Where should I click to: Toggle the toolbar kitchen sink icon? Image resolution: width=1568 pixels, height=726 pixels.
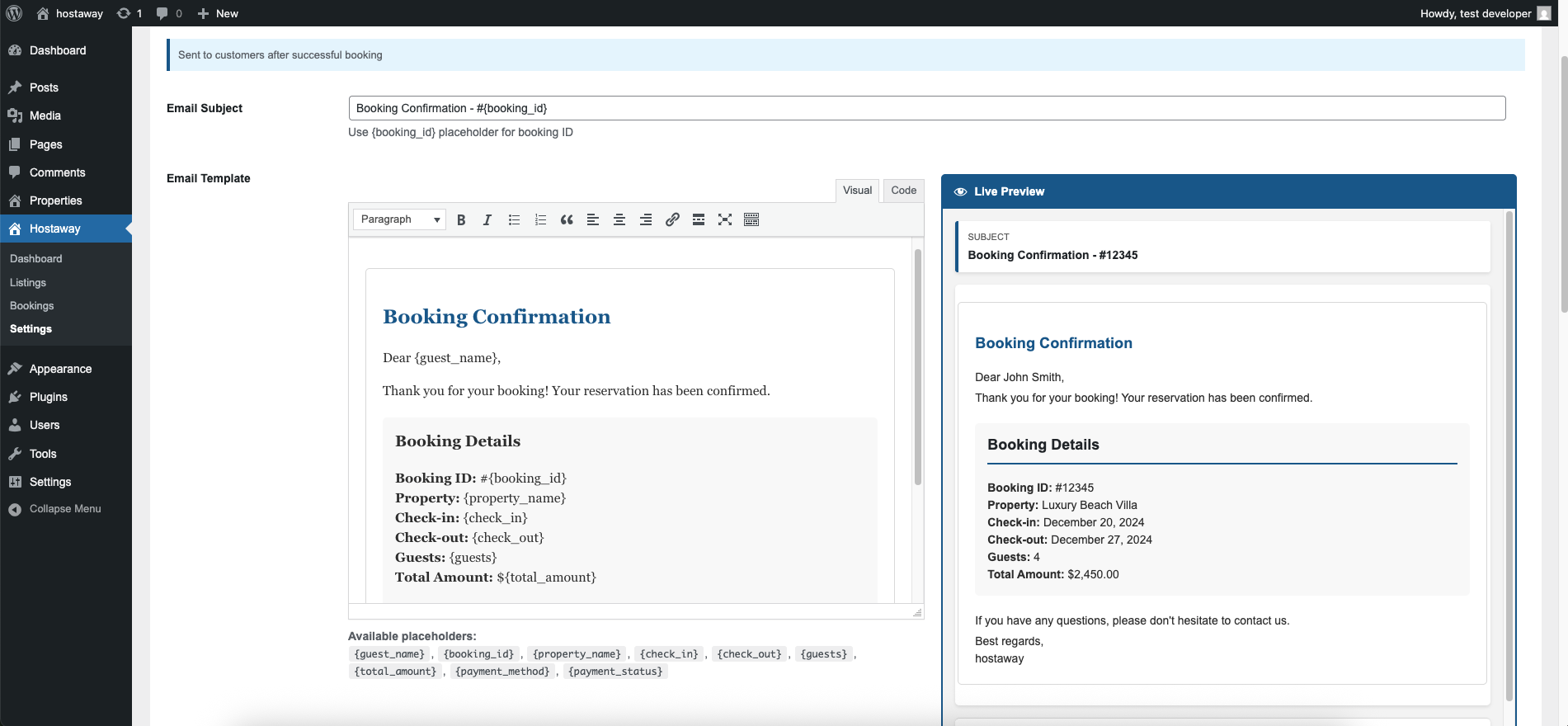point(751,219)
